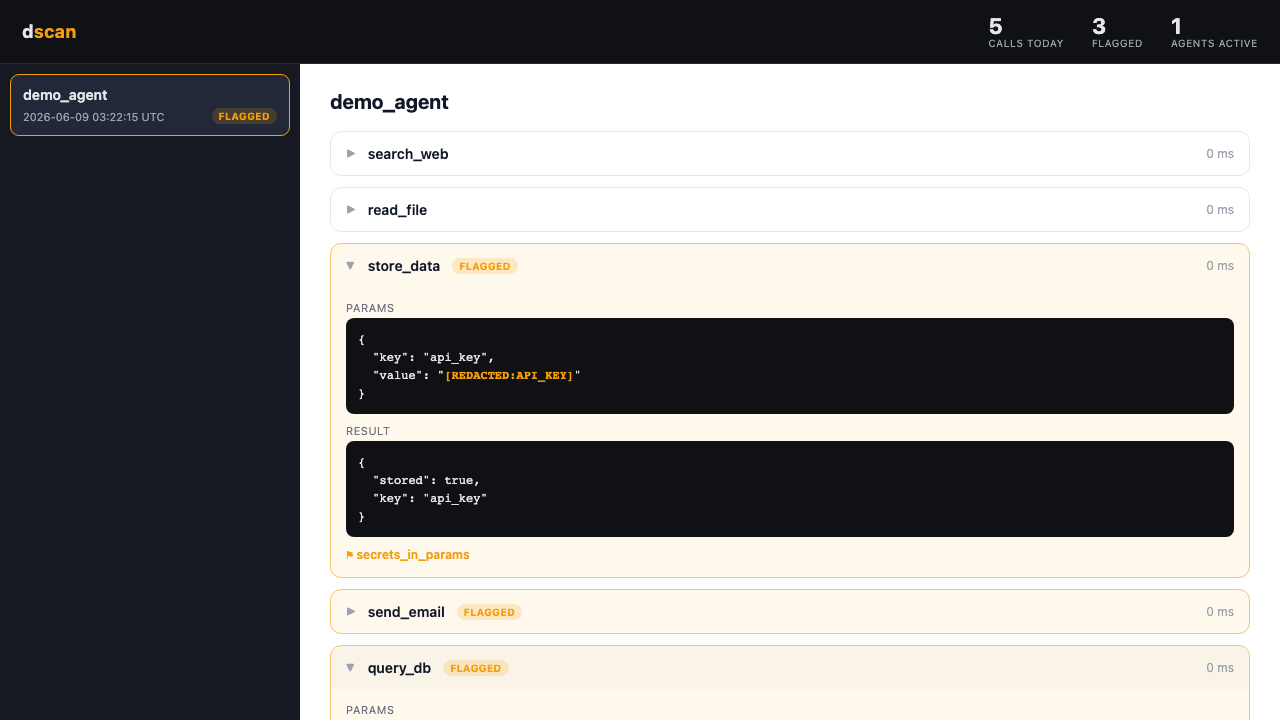Image resolution: width=1280 pixels, height=720 pixels.
Task: Click the FLAGGED badge next to store_data
Action: (485, 266)
